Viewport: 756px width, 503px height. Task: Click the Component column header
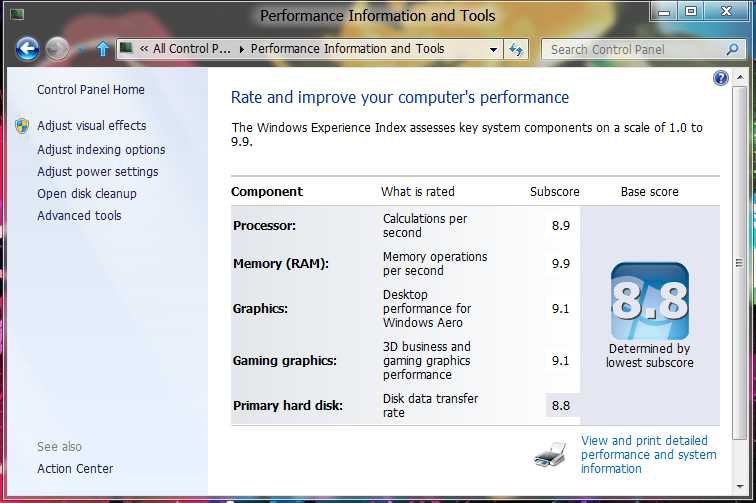(x=267, y=192)
